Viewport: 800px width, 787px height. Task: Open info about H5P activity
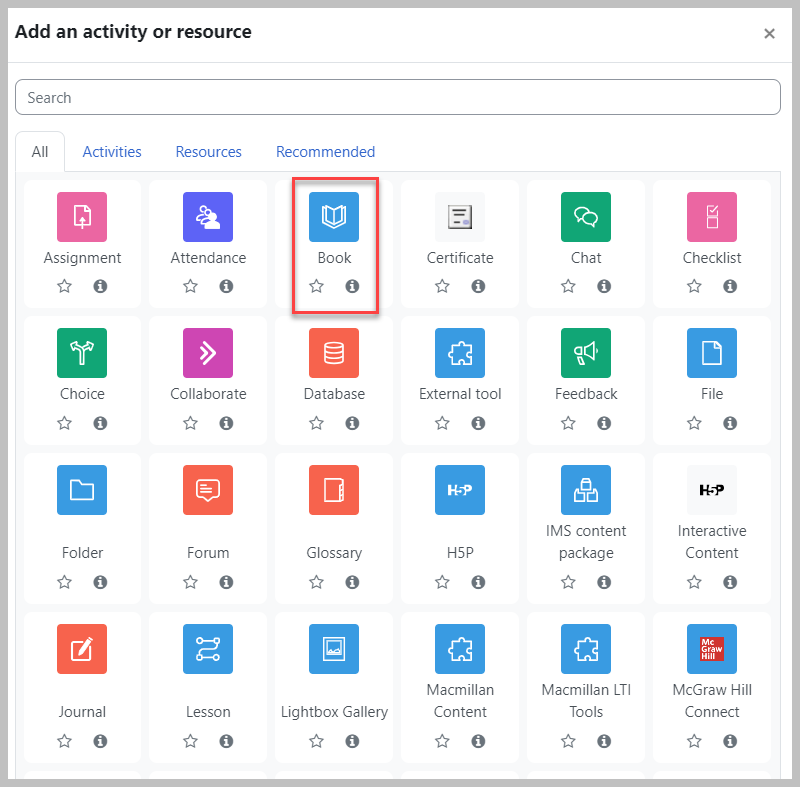pyautogui.click(x=478, y=582)
